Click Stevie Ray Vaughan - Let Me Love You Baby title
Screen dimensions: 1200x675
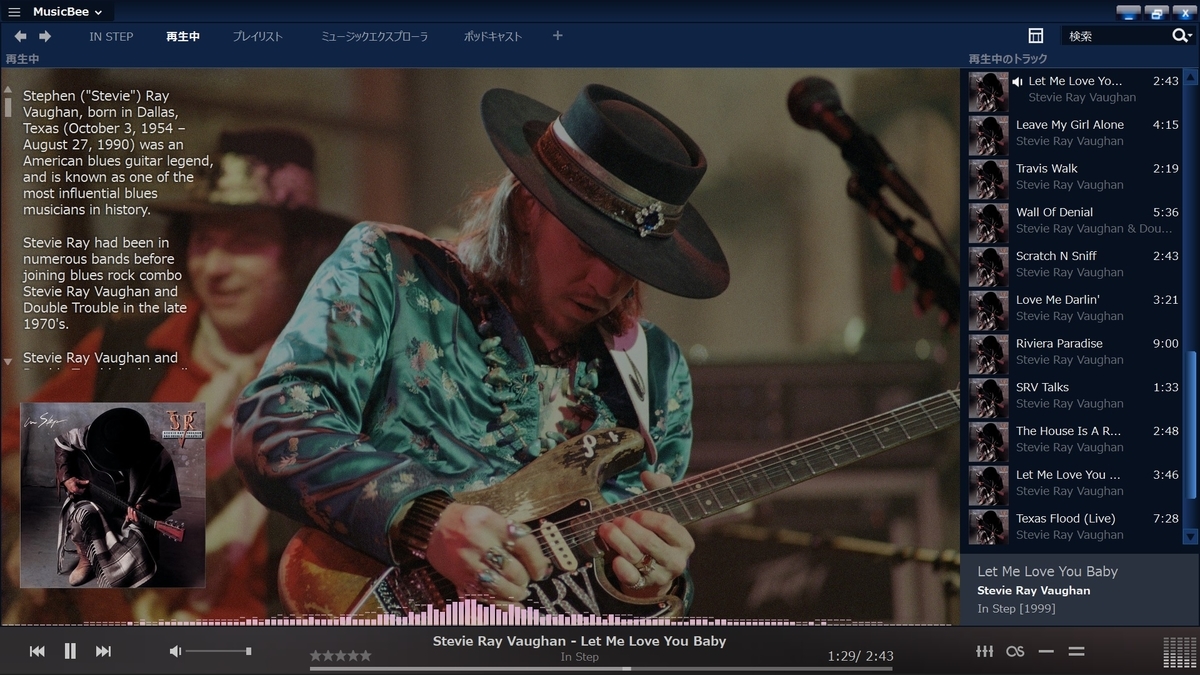(580, 641)
